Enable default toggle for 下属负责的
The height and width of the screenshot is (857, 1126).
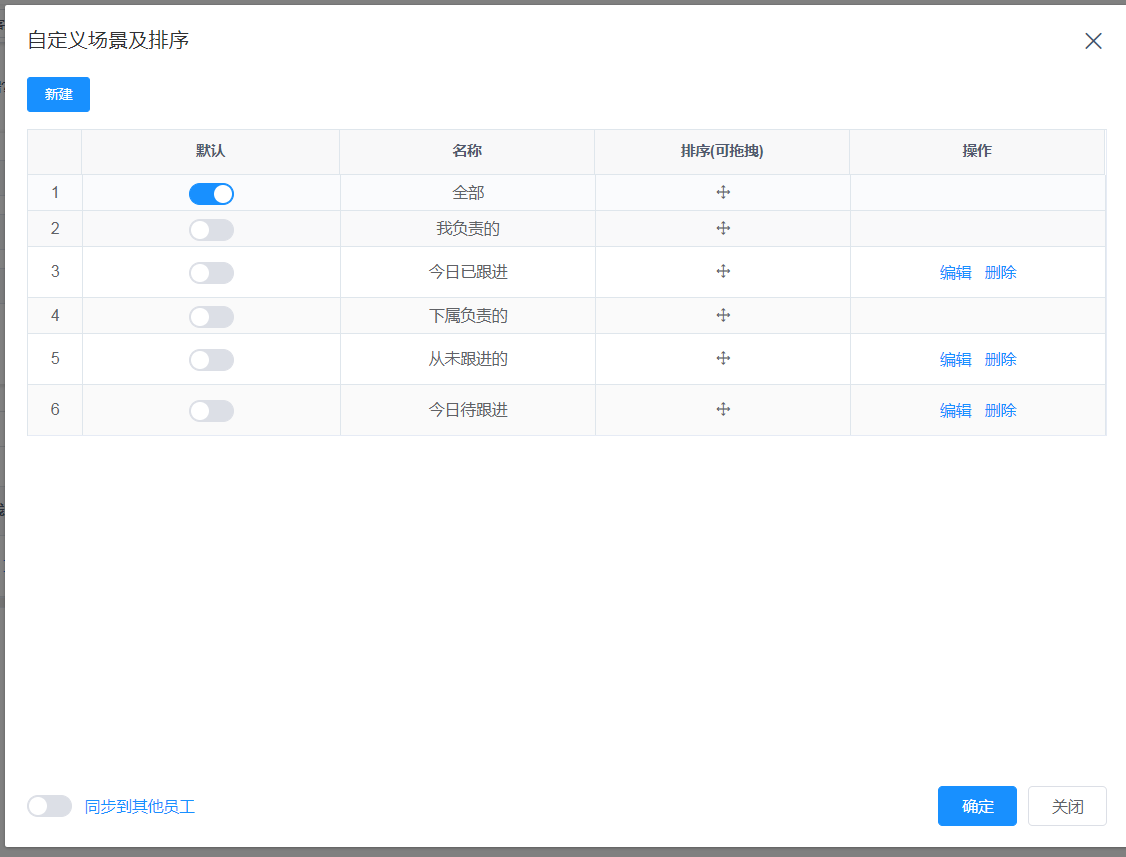pyautogui.click(x=211, y=317)
